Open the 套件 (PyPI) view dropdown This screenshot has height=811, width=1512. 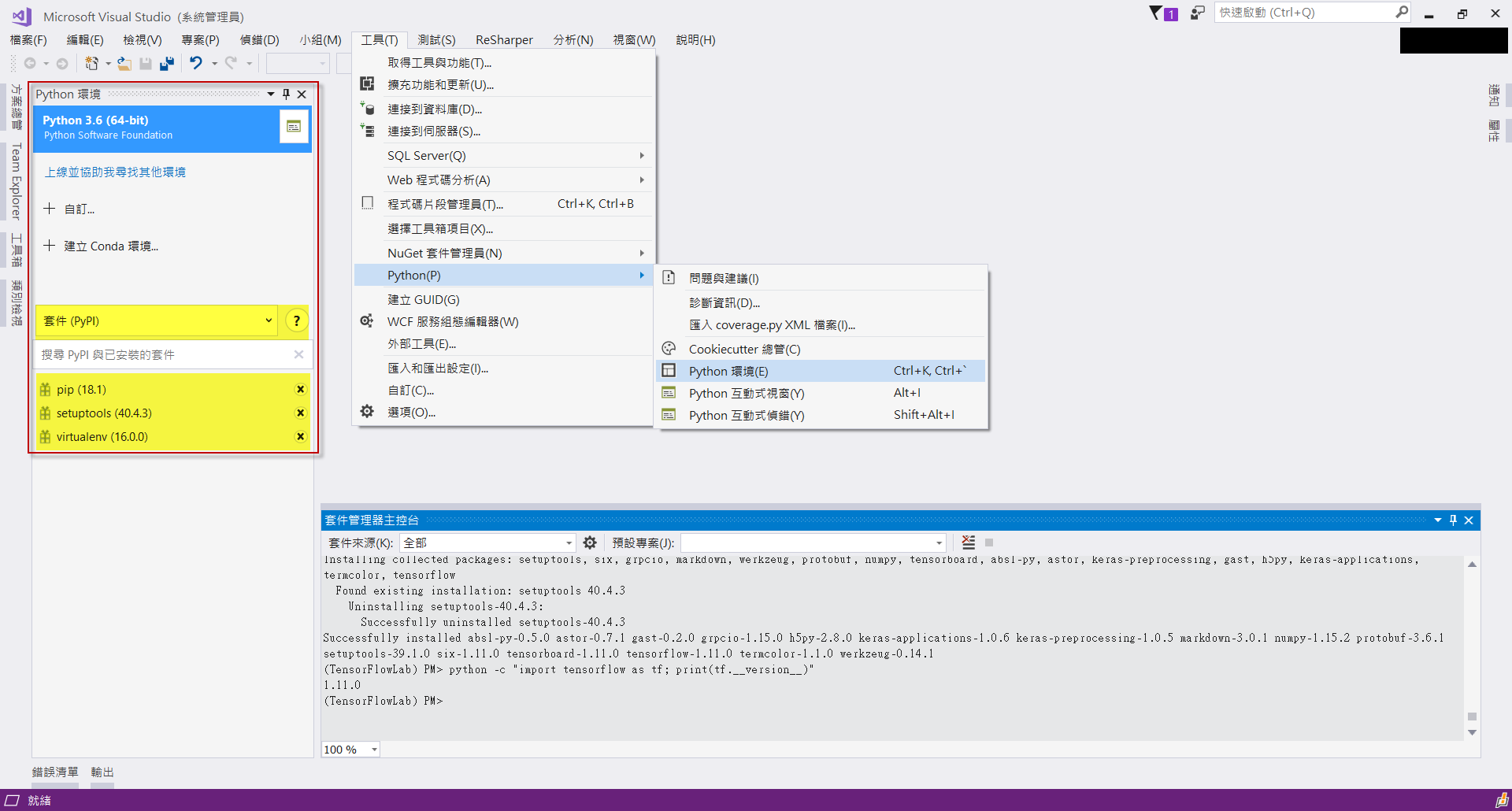click(157, 320)
